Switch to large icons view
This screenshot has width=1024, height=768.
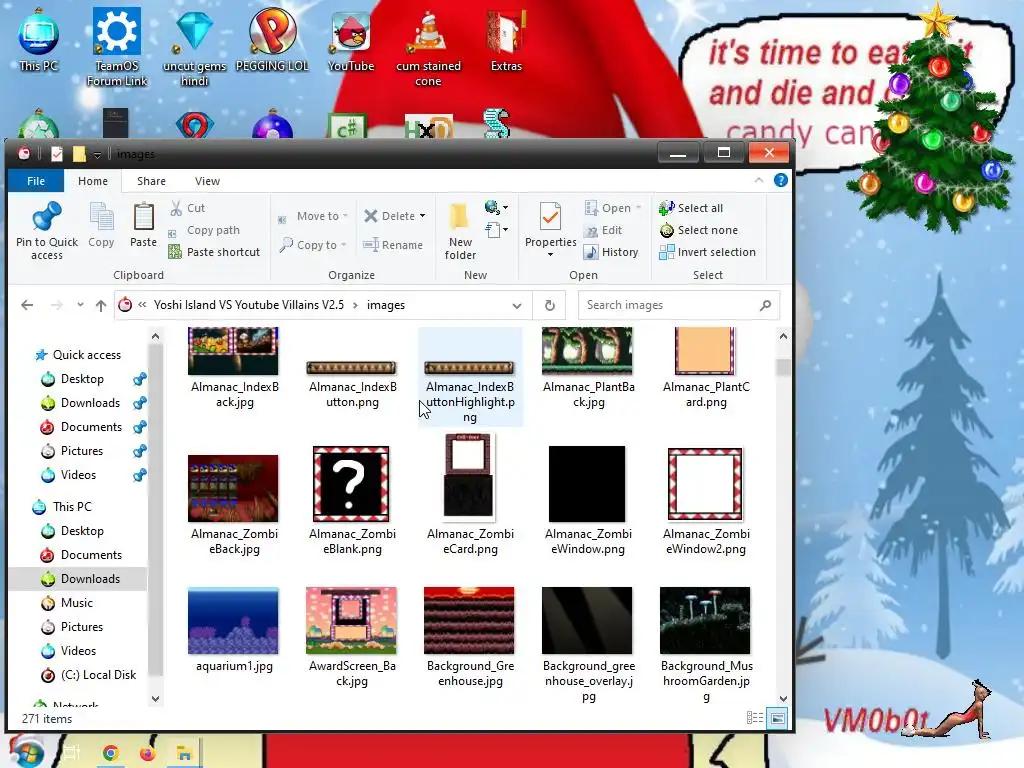pos(777,718)
